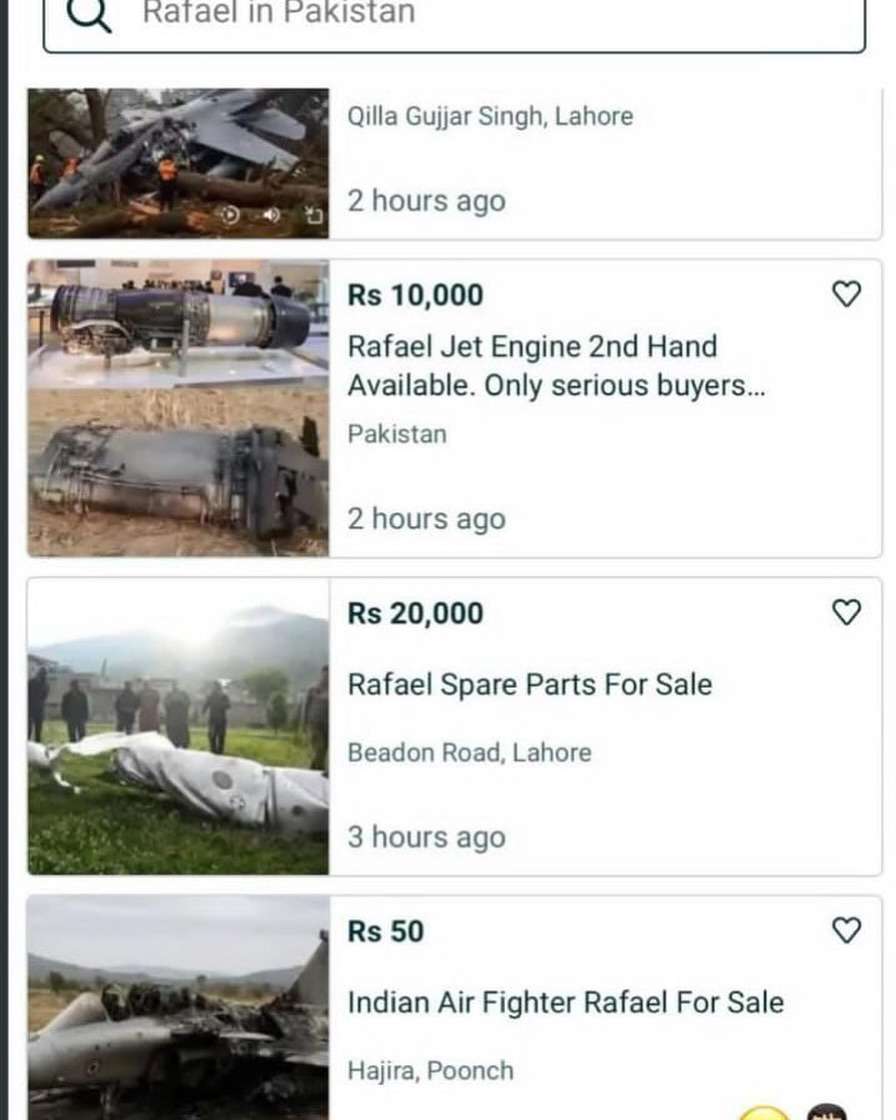Tap the rotate icon on first thumbnail
This screenshot has height=1120, width=896.
tap(313, 215)
